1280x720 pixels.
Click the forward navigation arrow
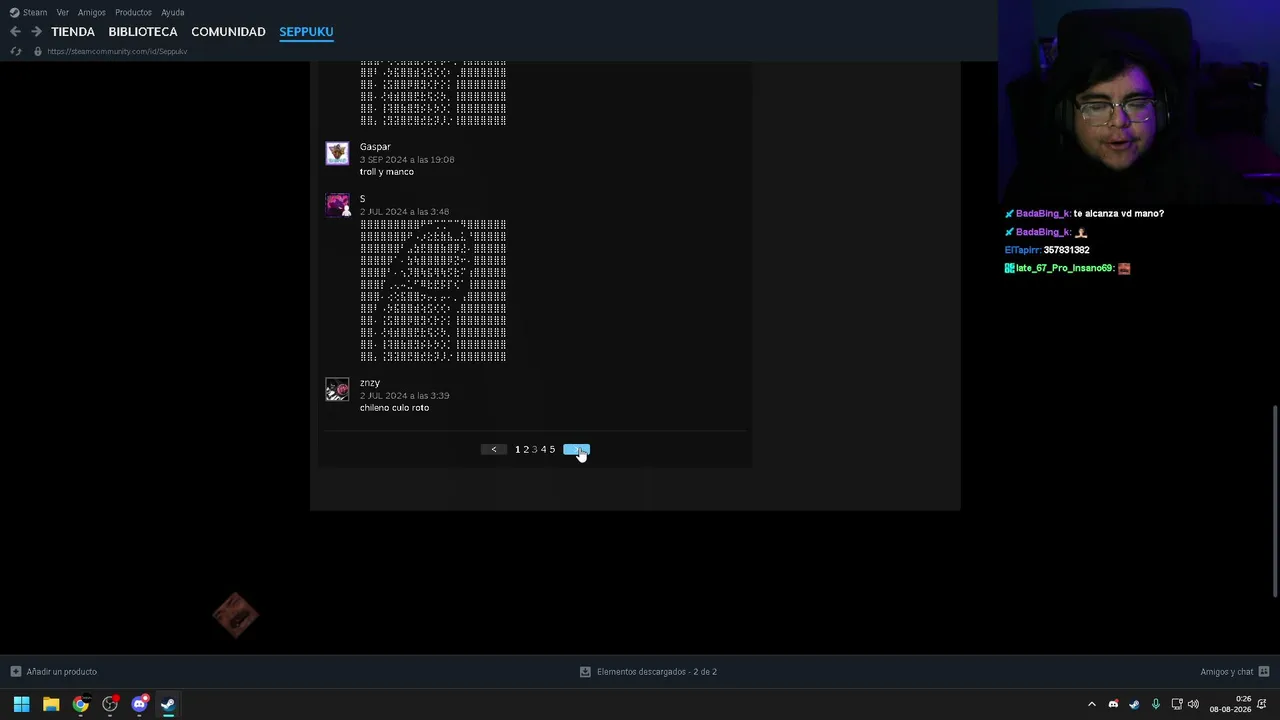(36, 32)
